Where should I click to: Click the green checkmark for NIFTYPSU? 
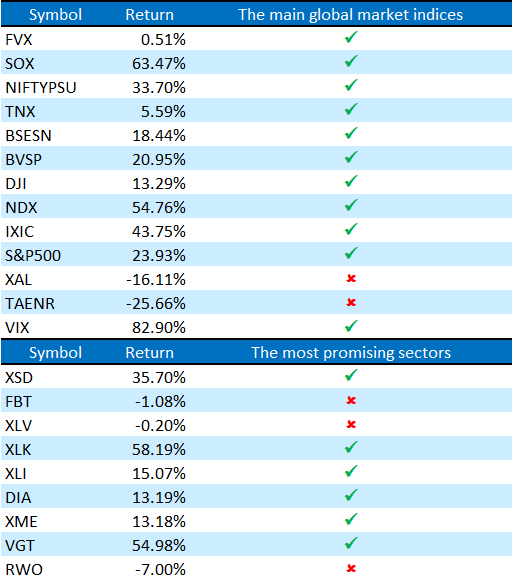point(351,85)
